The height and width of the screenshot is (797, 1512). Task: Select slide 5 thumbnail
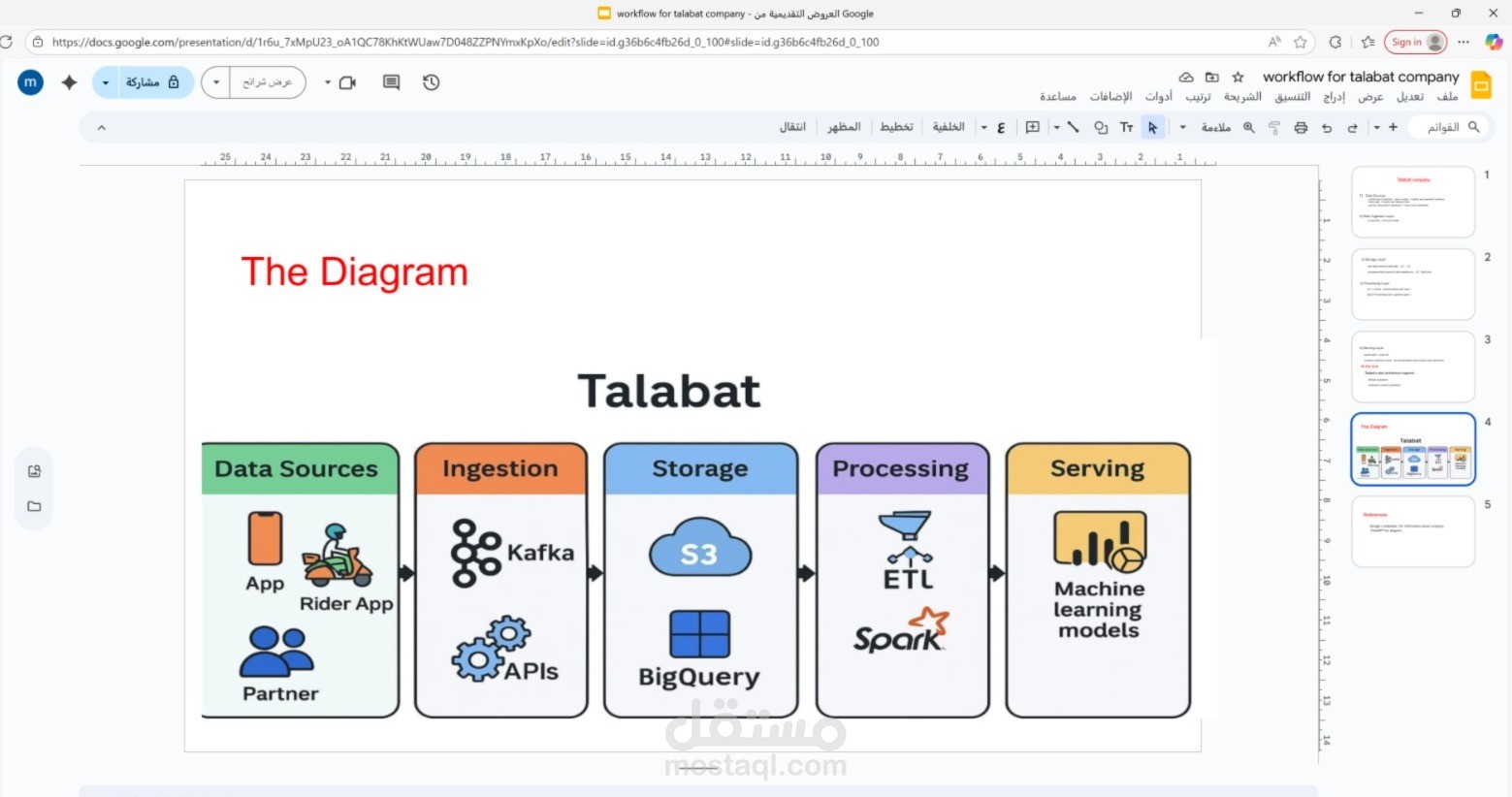point(1412,531)
